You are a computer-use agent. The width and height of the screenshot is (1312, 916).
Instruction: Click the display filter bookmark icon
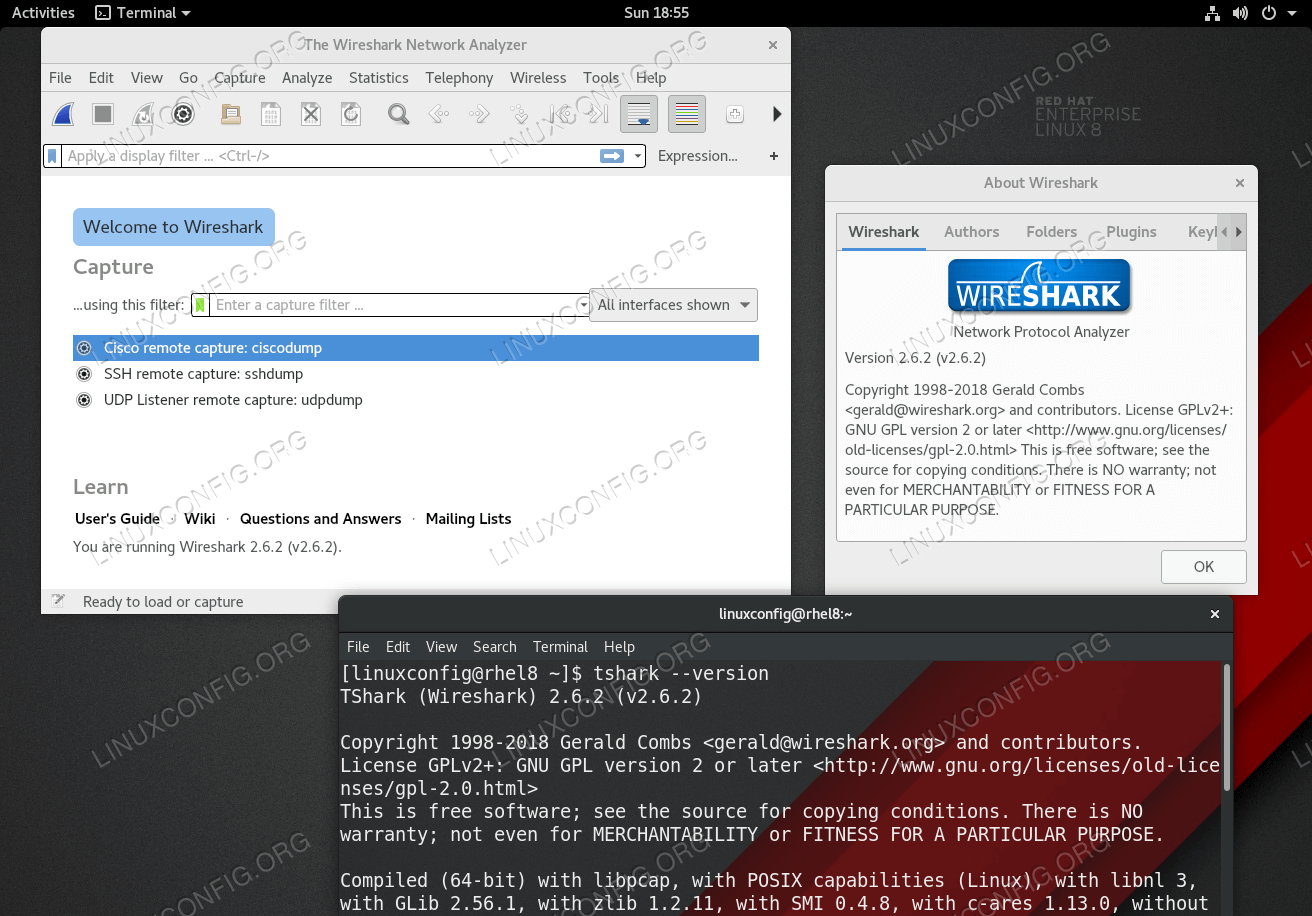(53, 156)
